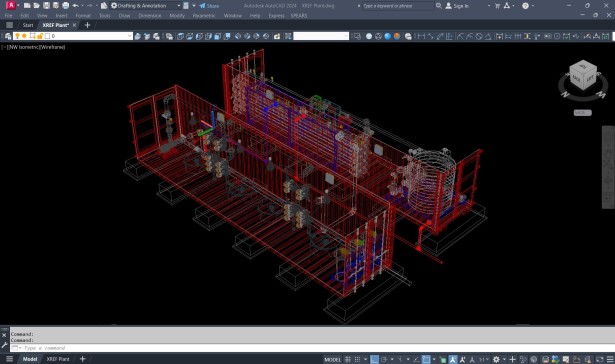The image size is (615, 364).
Task: Select the XREF Plant layout tab at bottom
Action: [58, 359]
